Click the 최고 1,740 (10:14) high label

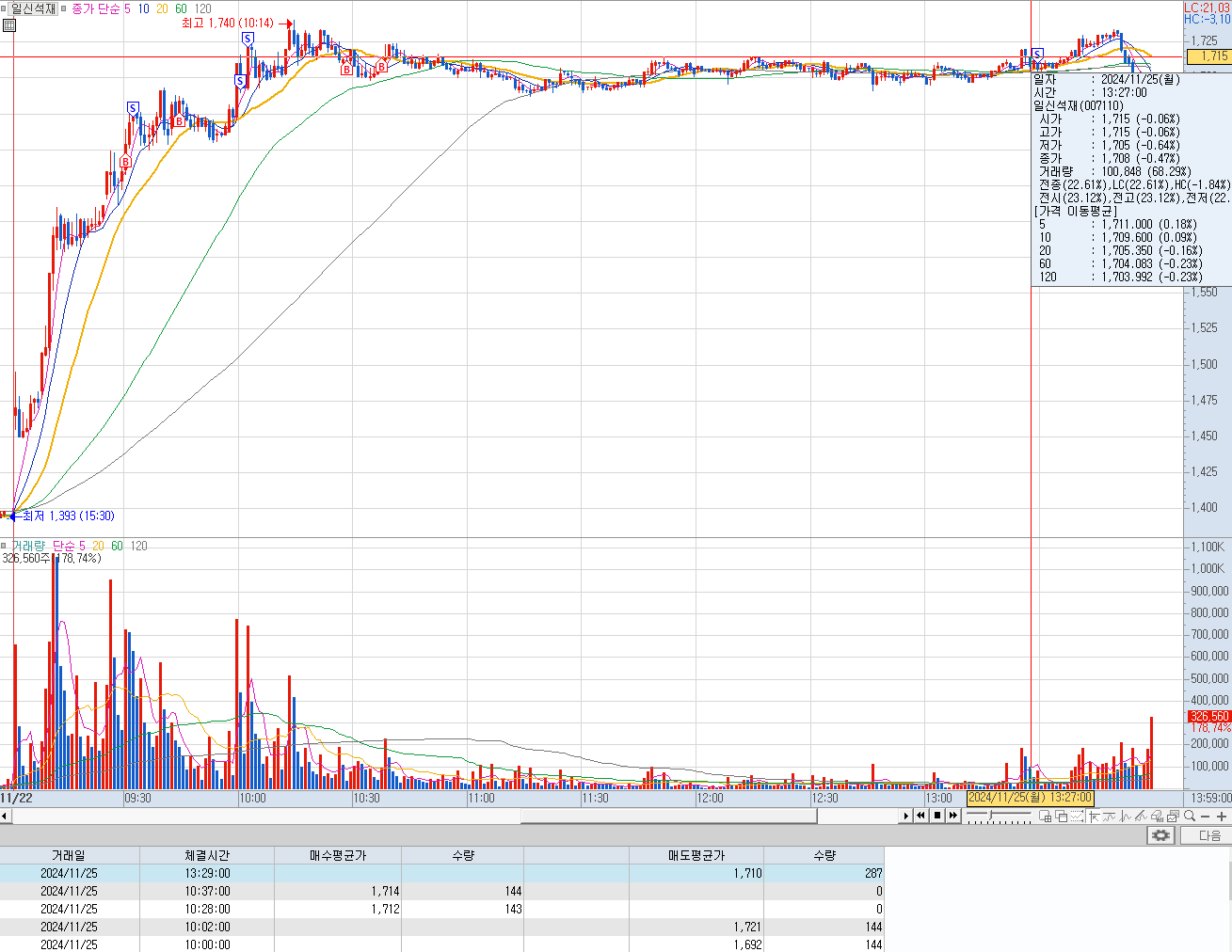coord(227,23)
